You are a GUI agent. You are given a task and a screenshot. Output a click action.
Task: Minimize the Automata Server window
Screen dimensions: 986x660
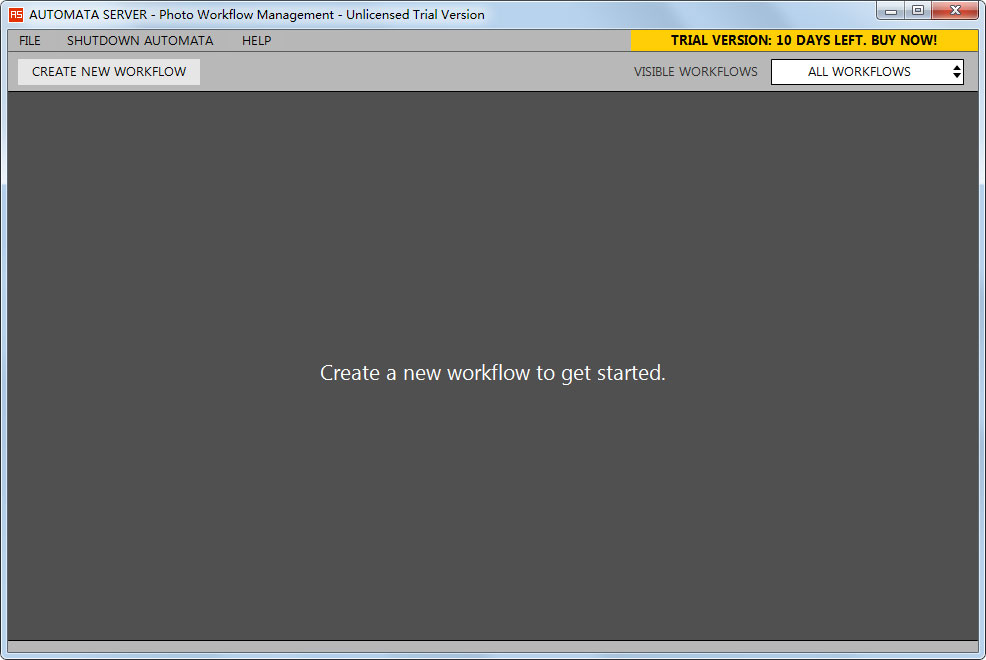click(x=890, y=11)
